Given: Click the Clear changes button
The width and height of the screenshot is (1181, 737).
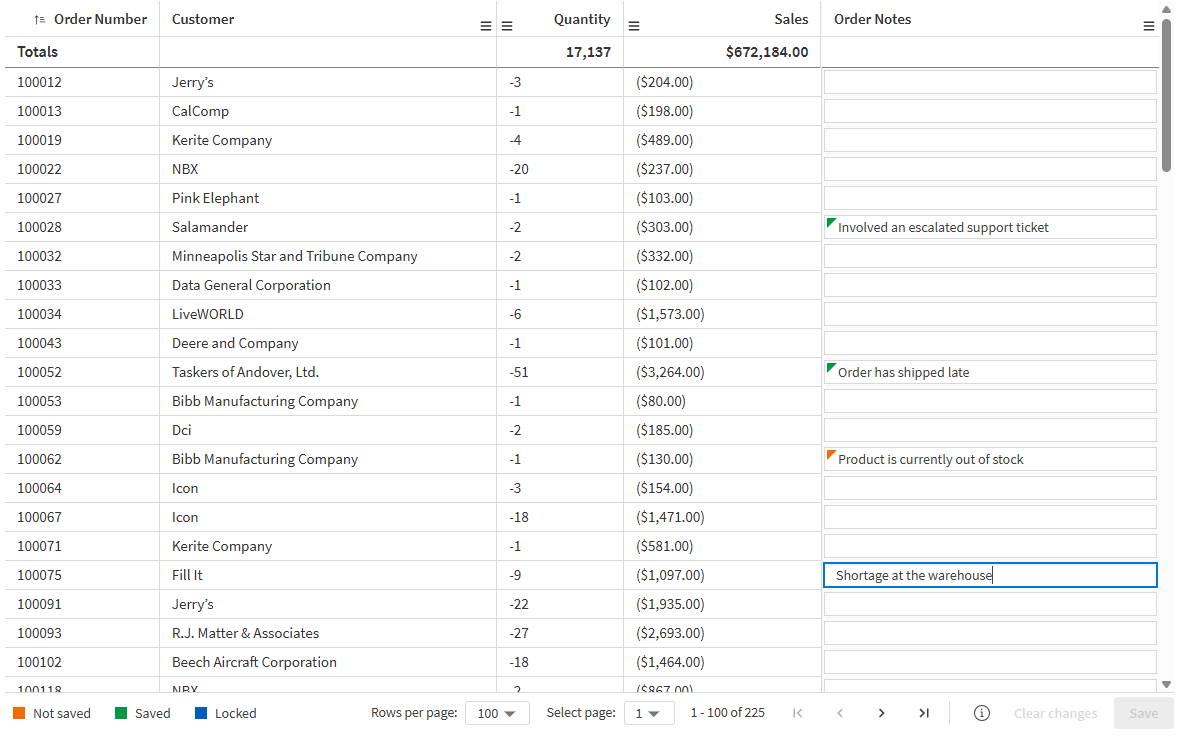Looking at the screenshot, I should pyautogui.click(x=1055, y=713).
